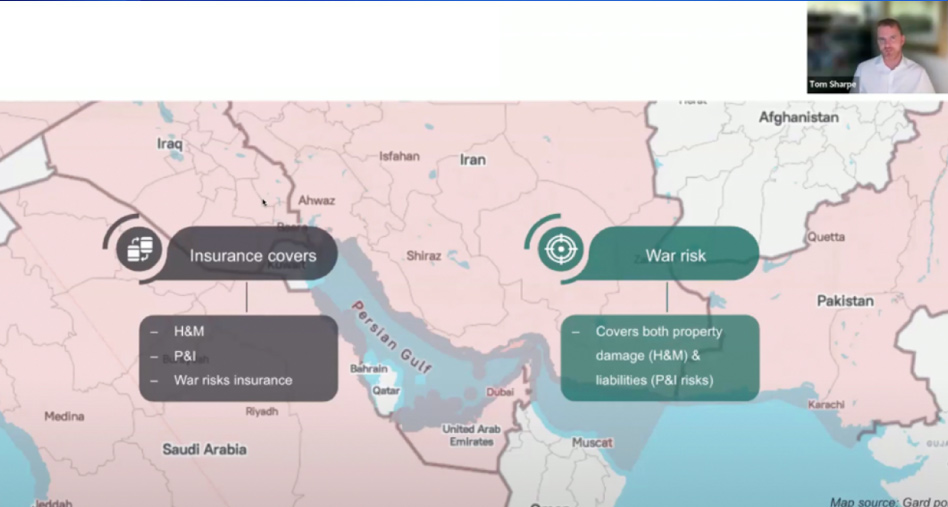Click the H&M bullet item
Image resolution: width=948 pixels, height=507 pixels.
pos(188,332)
